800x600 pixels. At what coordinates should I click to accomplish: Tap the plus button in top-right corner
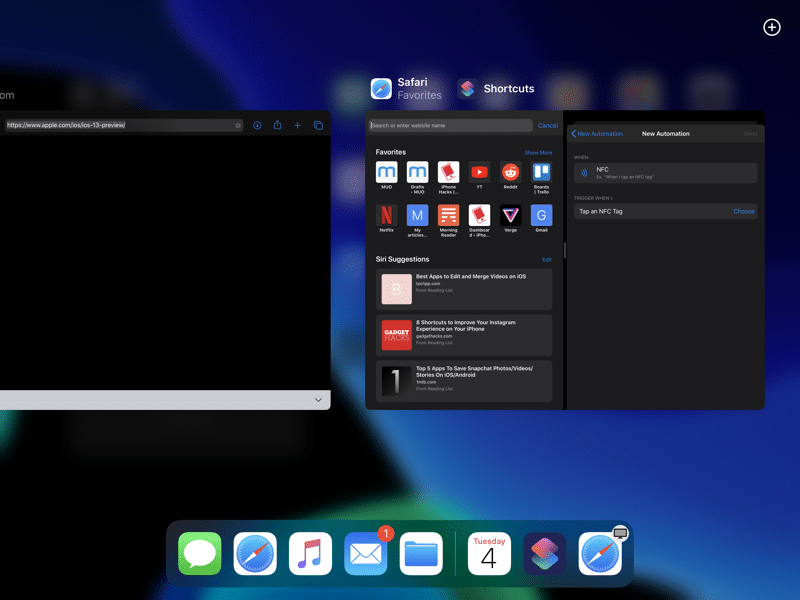click(771, 27)
